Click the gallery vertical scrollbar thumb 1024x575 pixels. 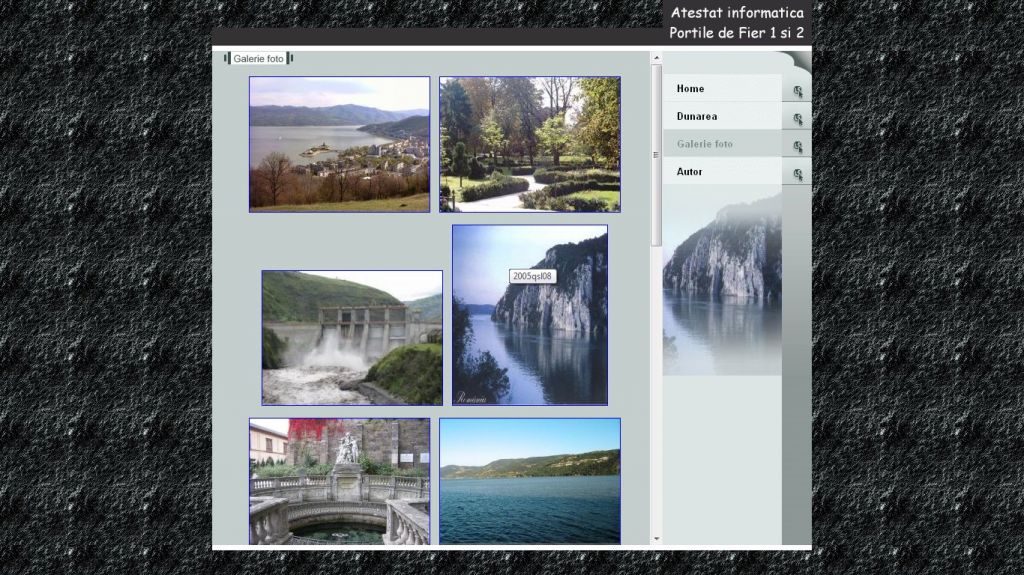click(657, 155)
